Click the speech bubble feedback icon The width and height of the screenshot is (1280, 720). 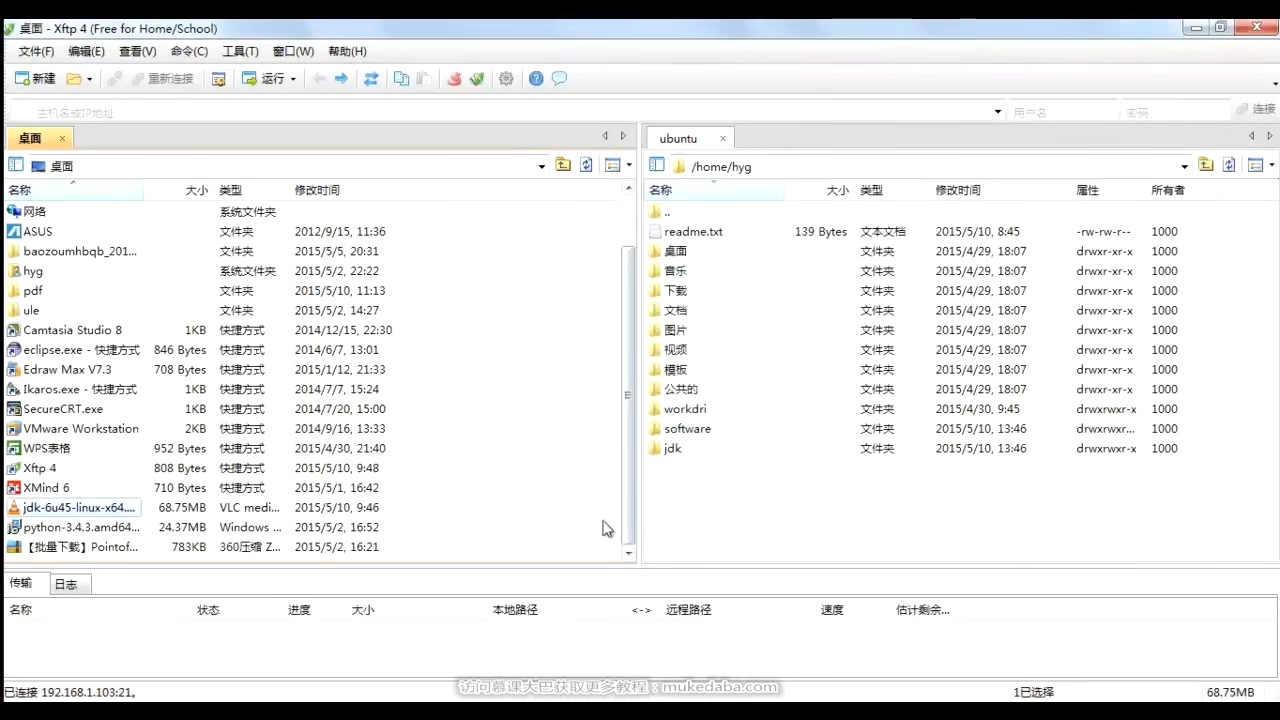point(559,79)
